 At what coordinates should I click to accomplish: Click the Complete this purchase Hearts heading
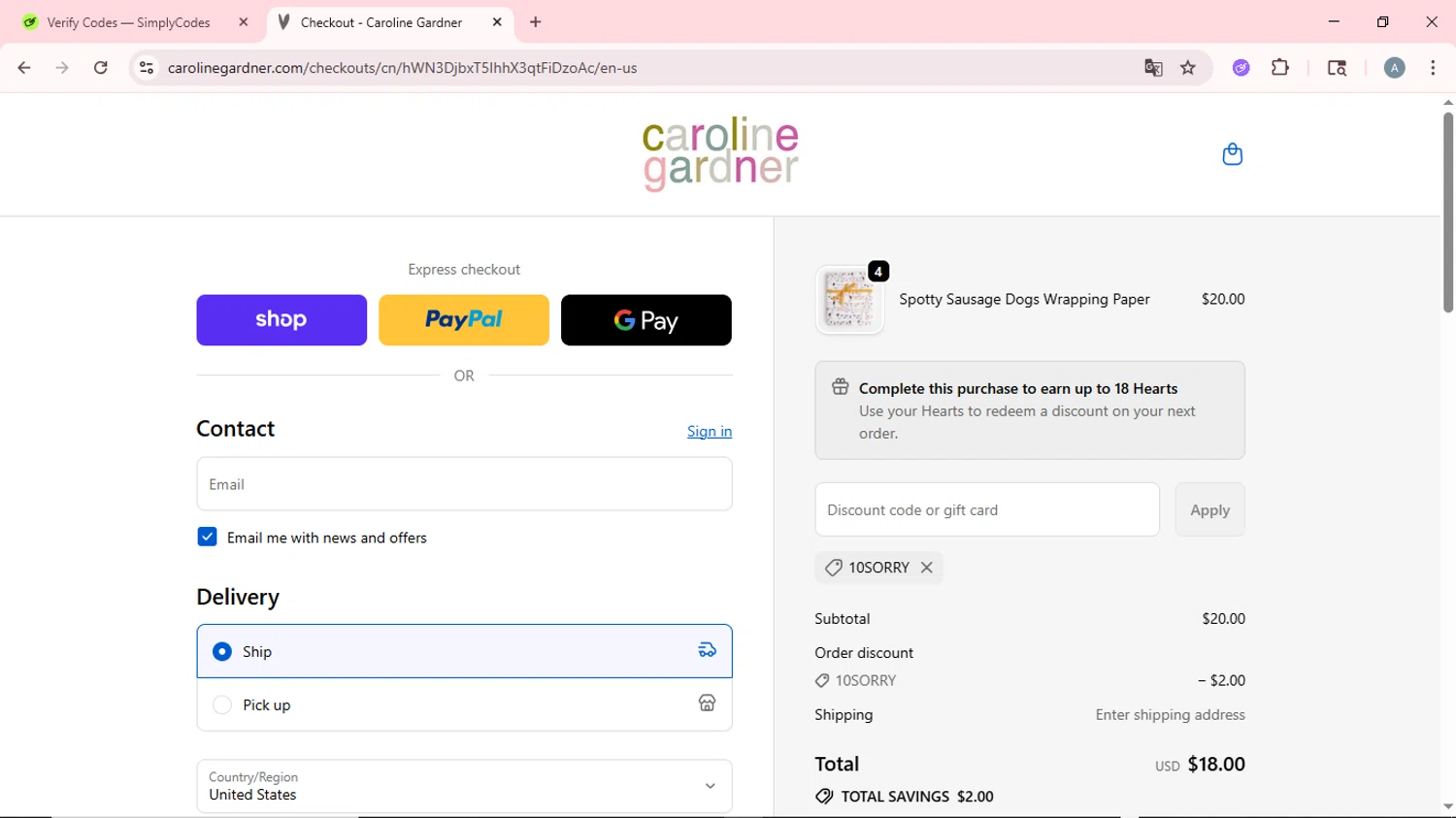pyautogui.click(x=1018, y=388)
